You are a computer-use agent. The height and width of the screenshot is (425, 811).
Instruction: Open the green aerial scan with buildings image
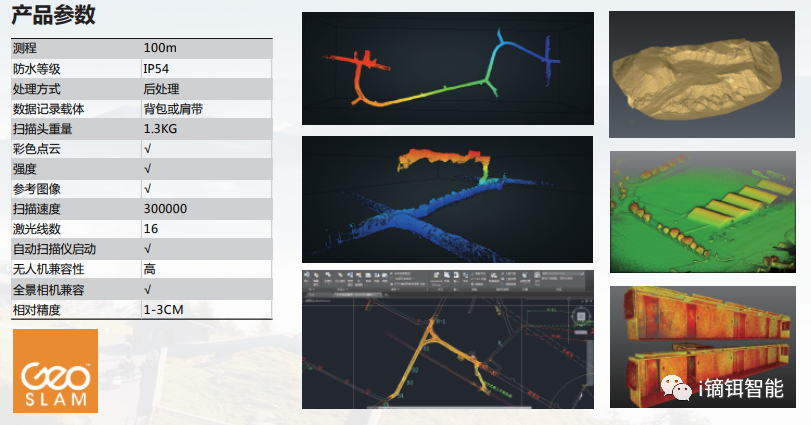702,211
